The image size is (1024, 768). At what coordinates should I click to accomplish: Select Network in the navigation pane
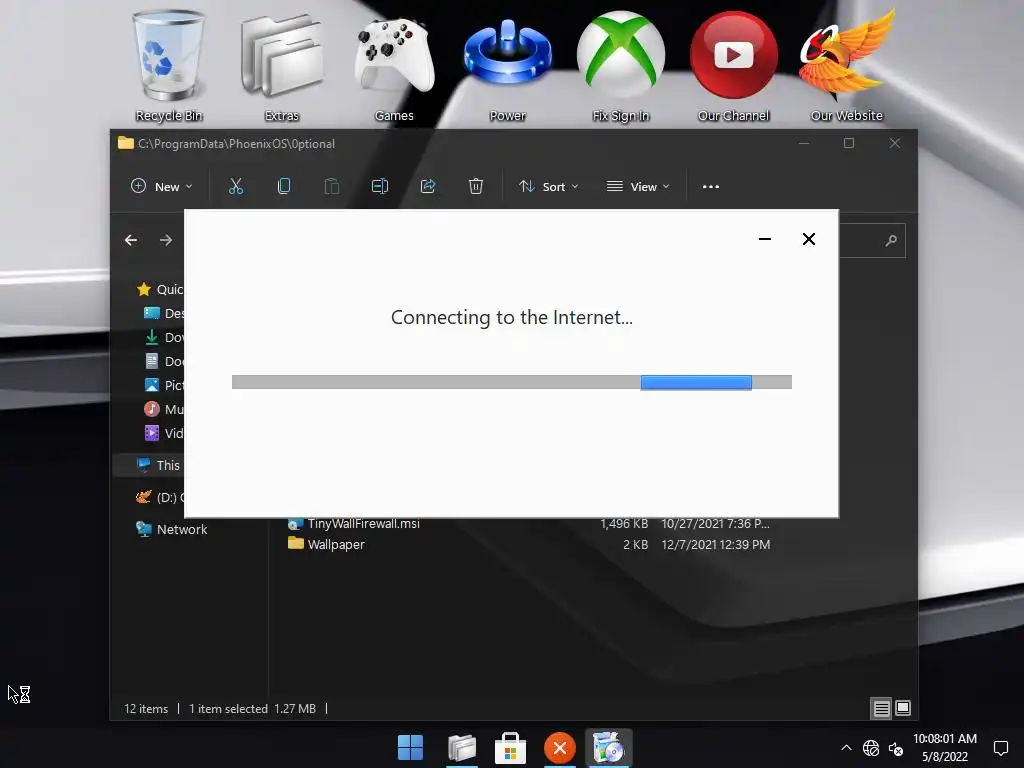pyautogui.click(x=171, y=529)
